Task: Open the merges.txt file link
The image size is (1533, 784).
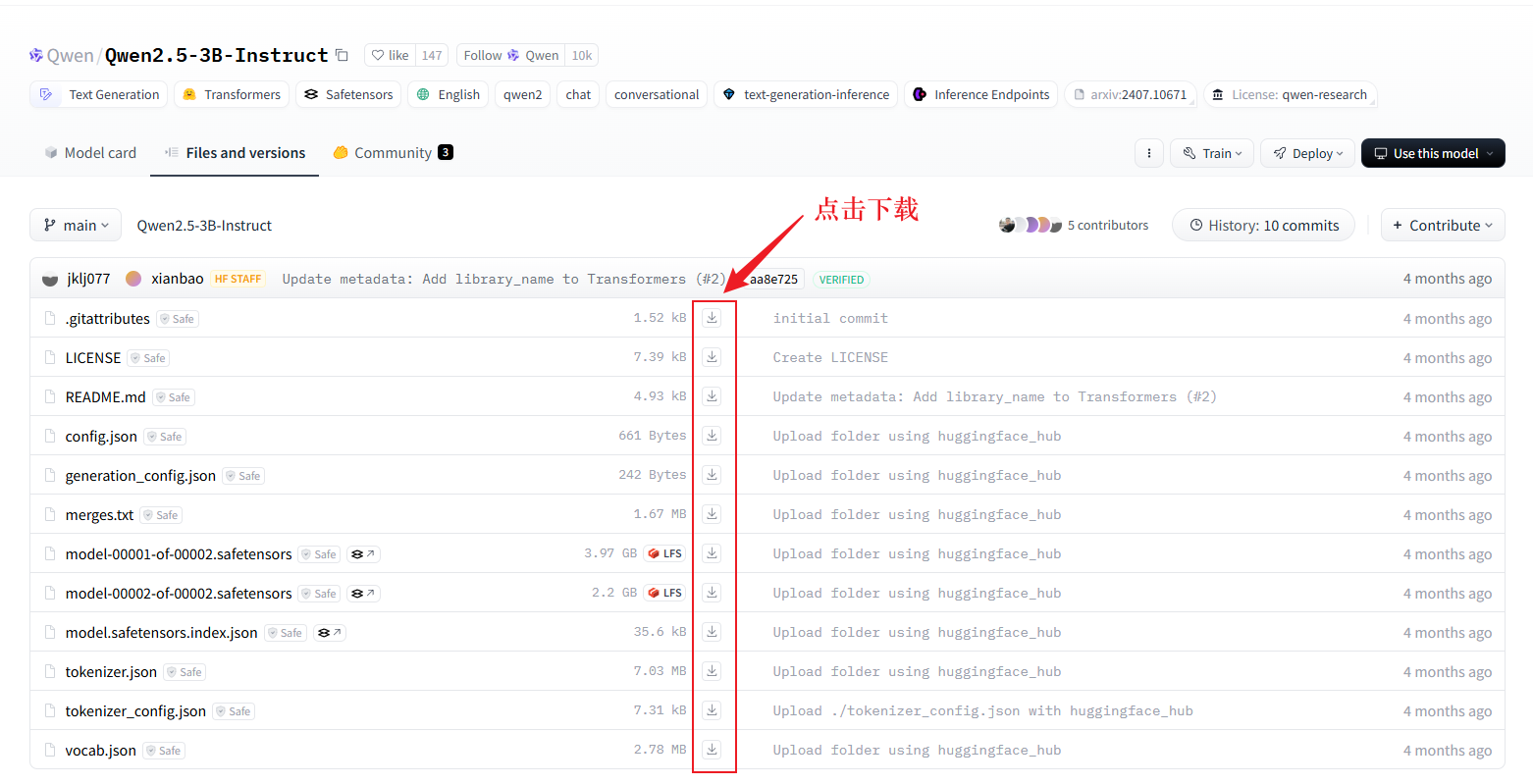Action: pyautogui.click(x=99, y=515)
